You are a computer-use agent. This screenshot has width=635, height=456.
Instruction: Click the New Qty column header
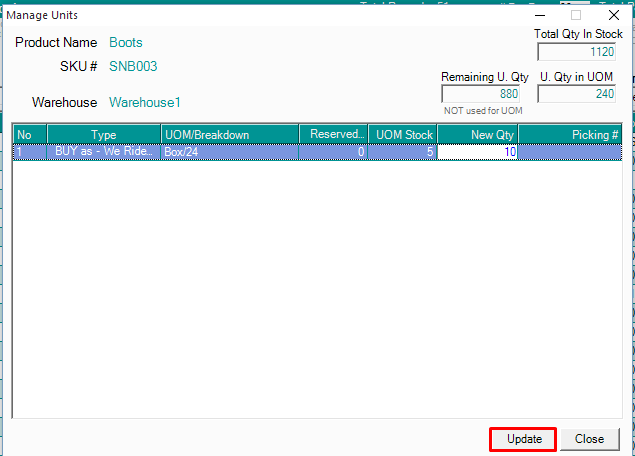(x=478, y=135)
